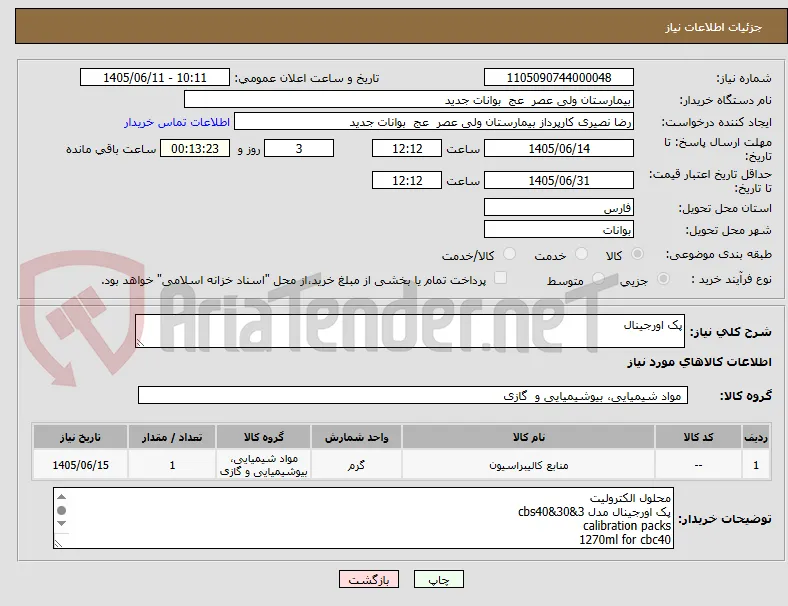Click the تاریخ نیاز column header
Image resolution: width=788 pixels, height=606 pixels.
tap(80, 437)
